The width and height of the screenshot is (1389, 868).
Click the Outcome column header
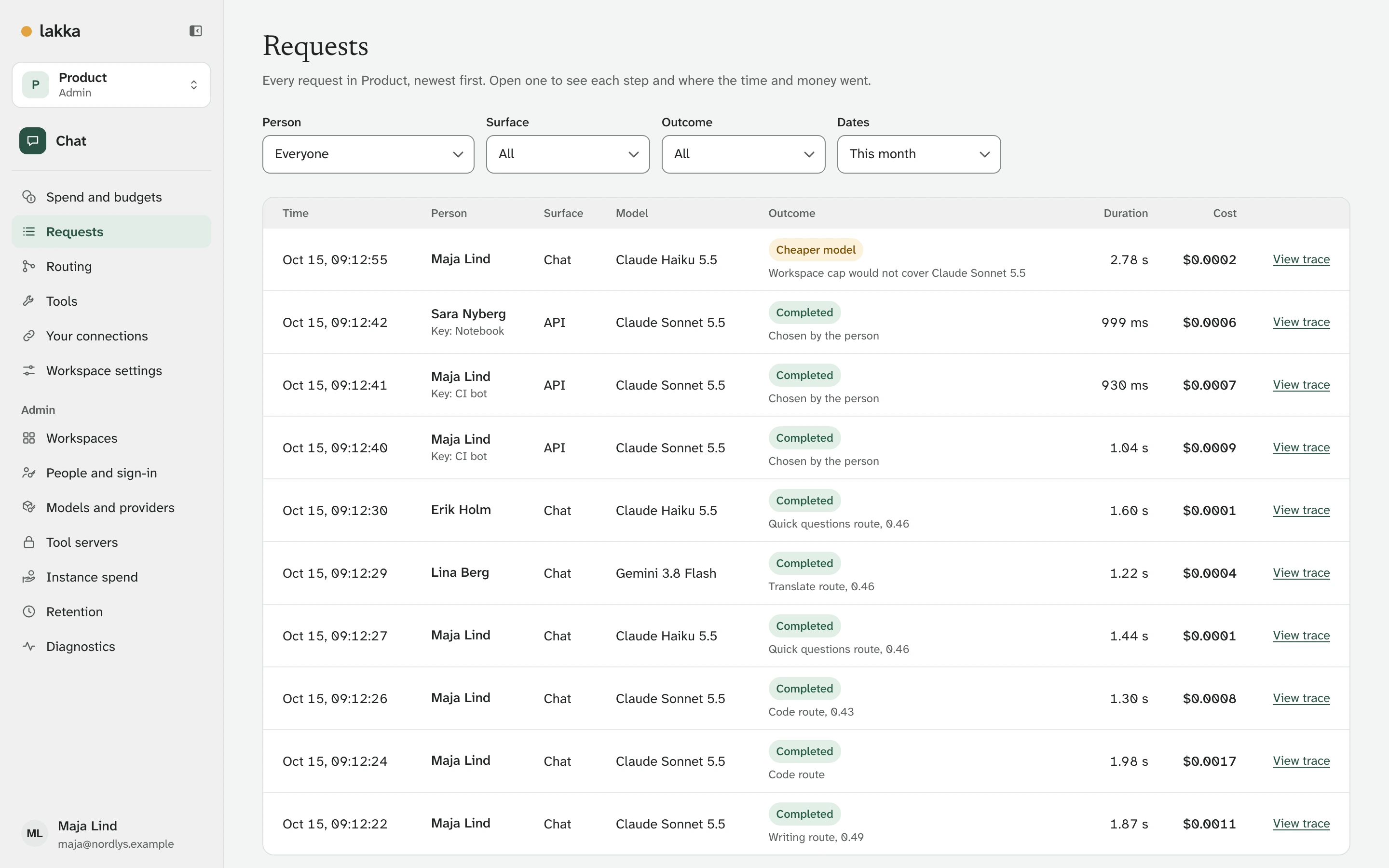[x=791, y=213]
